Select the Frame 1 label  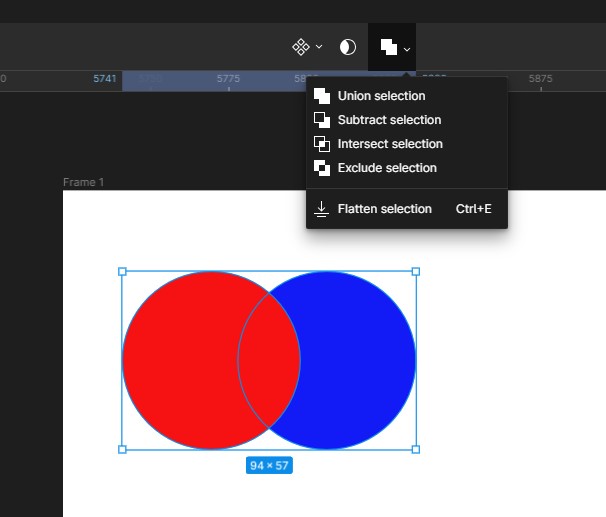(x=84, y=182)
